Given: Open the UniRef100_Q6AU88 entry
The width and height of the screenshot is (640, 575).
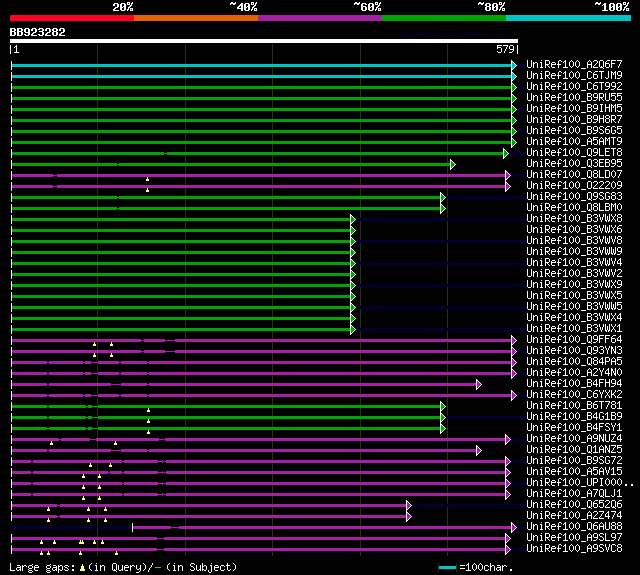Looking at the screenshot, I should click(574, 527).
